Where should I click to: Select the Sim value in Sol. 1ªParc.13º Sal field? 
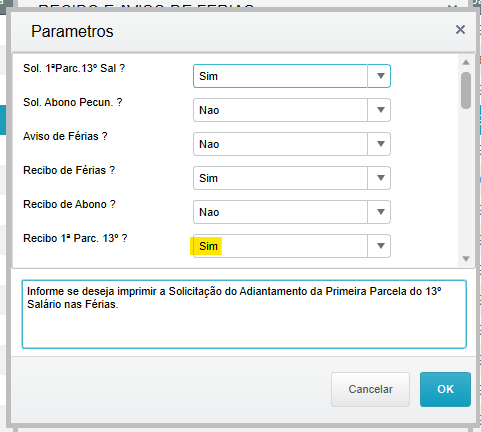208,76
